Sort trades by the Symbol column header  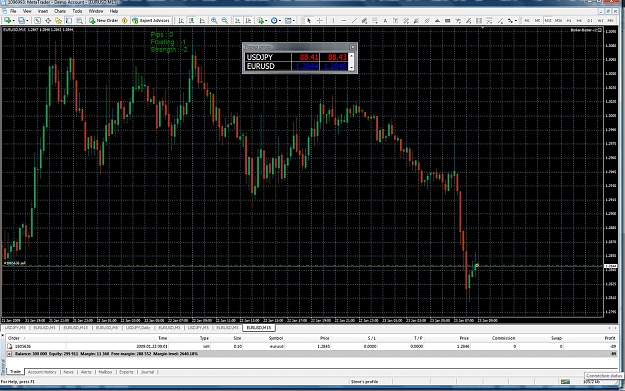tap(276, 338)
